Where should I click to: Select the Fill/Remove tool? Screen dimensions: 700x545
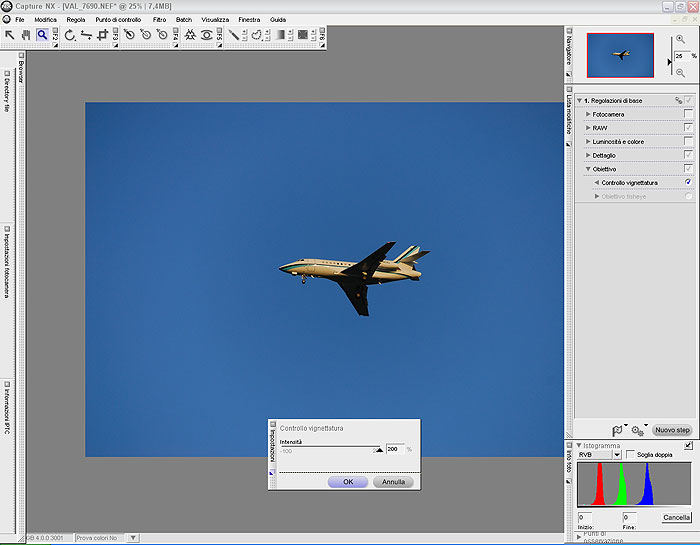click(x=303, y=35)
